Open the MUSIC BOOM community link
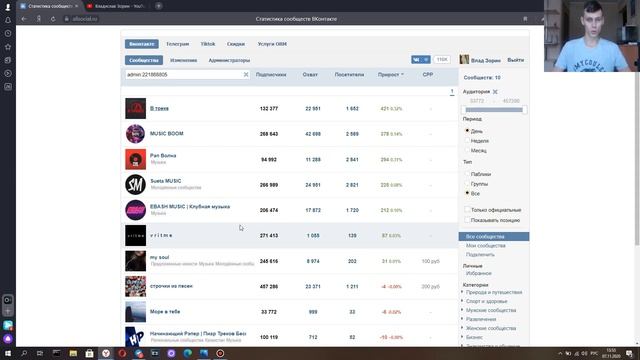The image size is (640, 360). click(167, 133)
